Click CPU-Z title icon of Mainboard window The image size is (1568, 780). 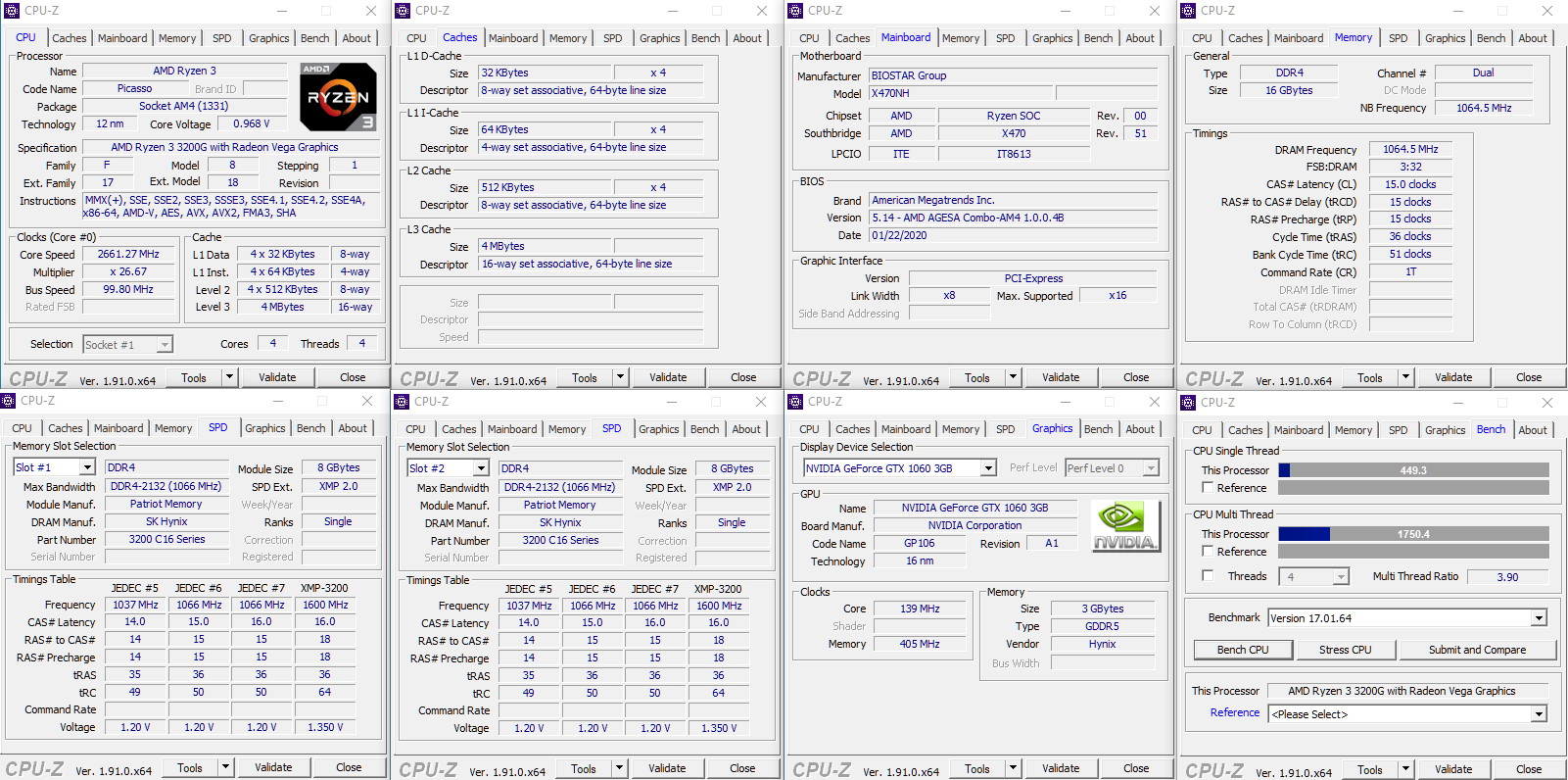pos(794,10)
